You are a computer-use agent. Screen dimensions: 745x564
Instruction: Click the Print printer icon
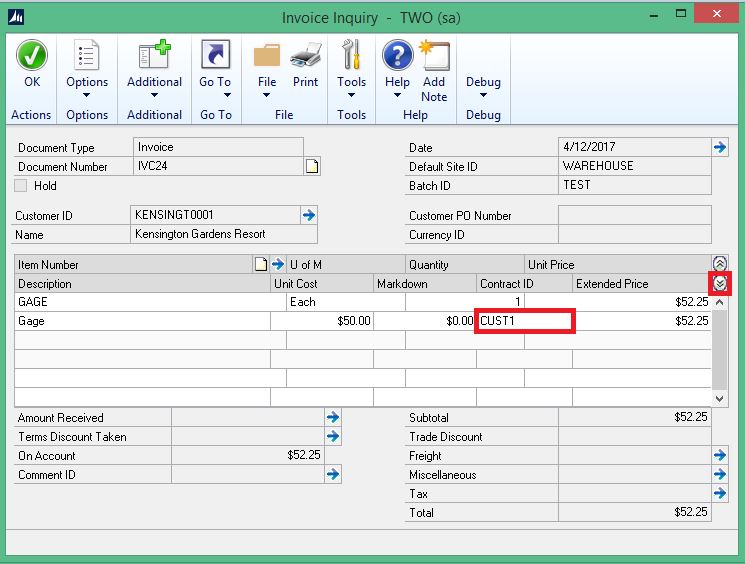point(306,55)
